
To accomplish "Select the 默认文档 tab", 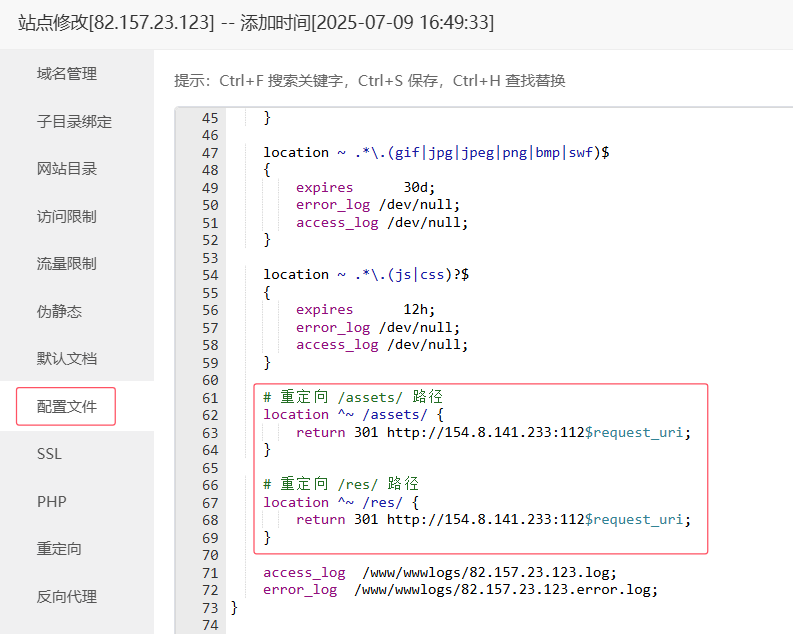I will tap(67, 359).
